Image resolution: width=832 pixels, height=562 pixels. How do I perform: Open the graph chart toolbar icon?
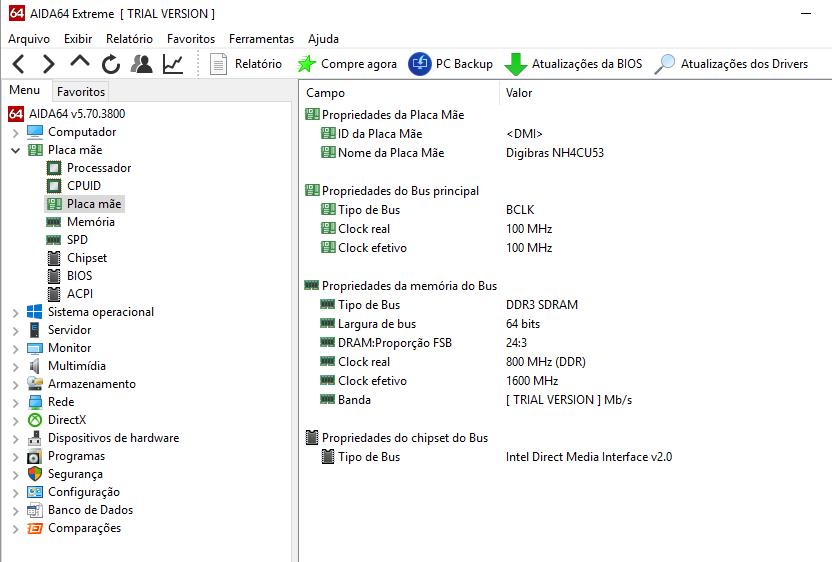(x=173, y=64)
